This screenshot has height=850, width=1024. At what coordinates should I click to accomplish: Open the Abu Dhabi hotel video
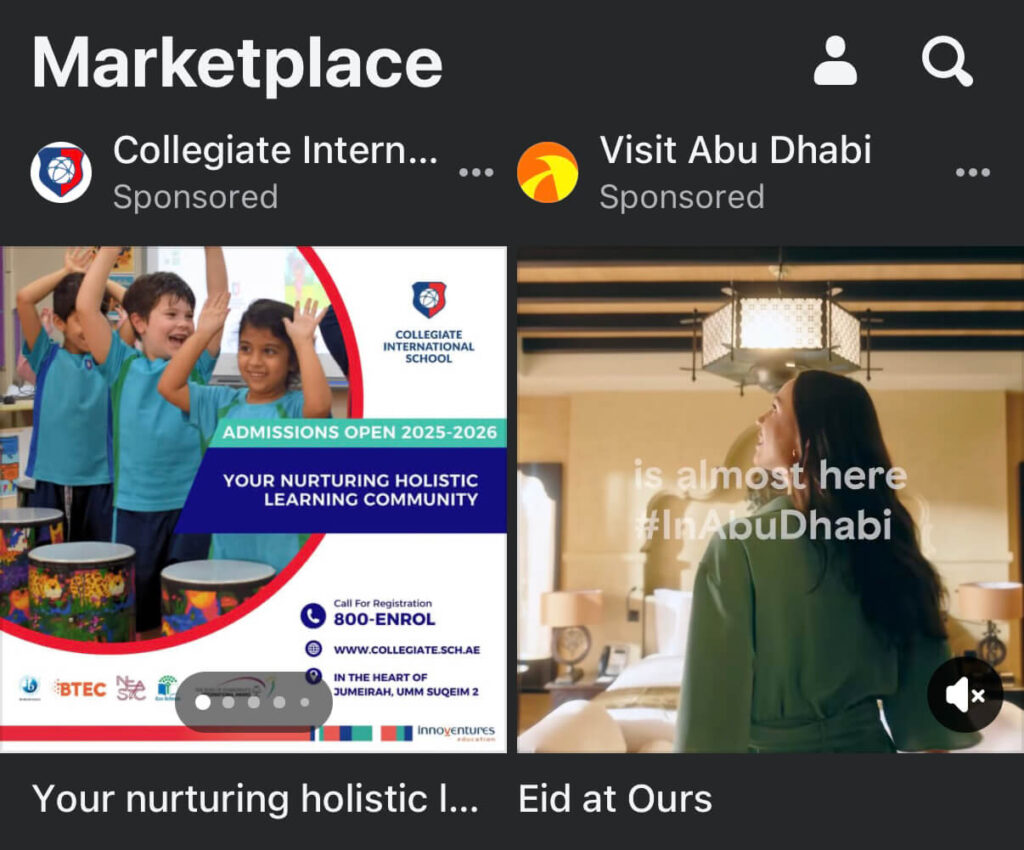771,499
